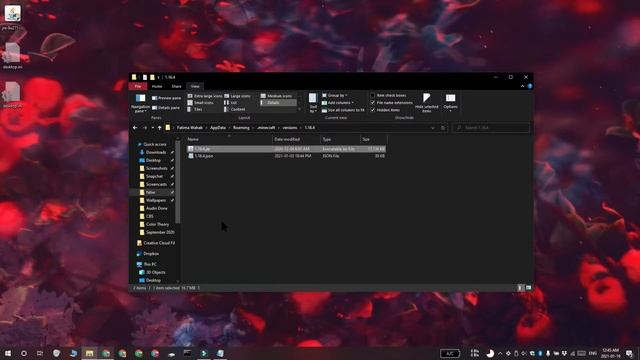This screenshot has width=640, height=360.
Task: Select the View ribbon tab
Action: (195, 87)
